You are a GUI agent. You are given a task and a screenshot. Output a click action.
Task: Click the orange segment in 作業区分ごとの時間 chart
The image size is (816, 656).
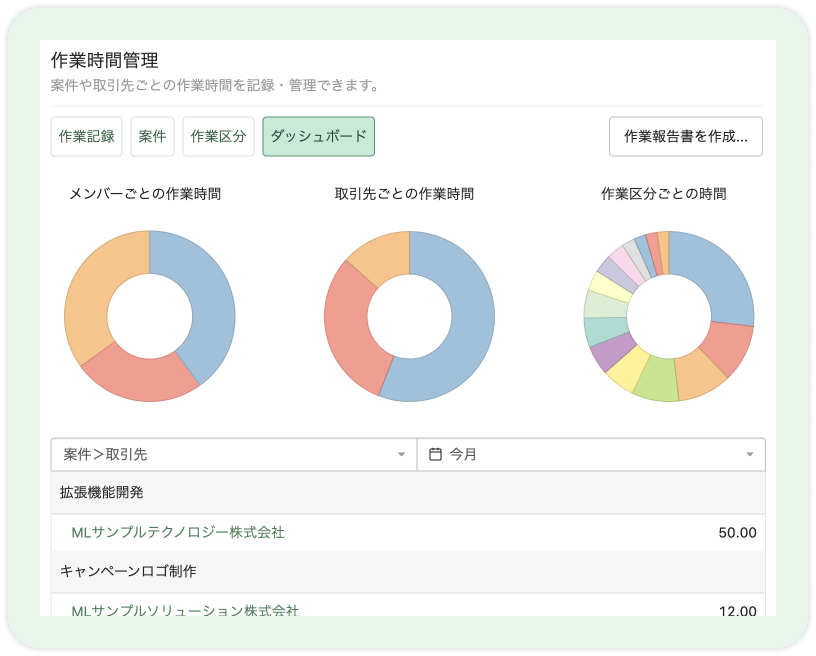coord(698,378)
